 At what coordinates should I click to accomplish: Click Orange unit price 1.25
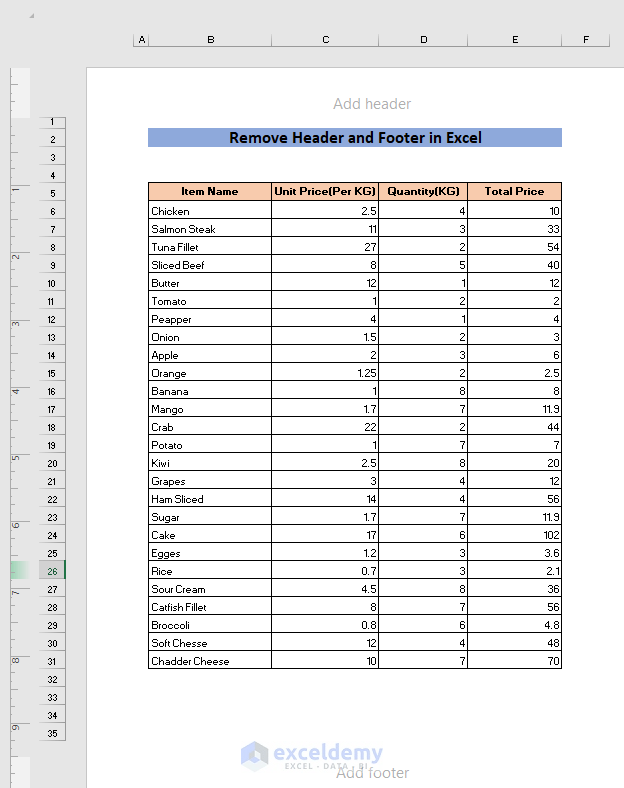(x=325, y=373)
